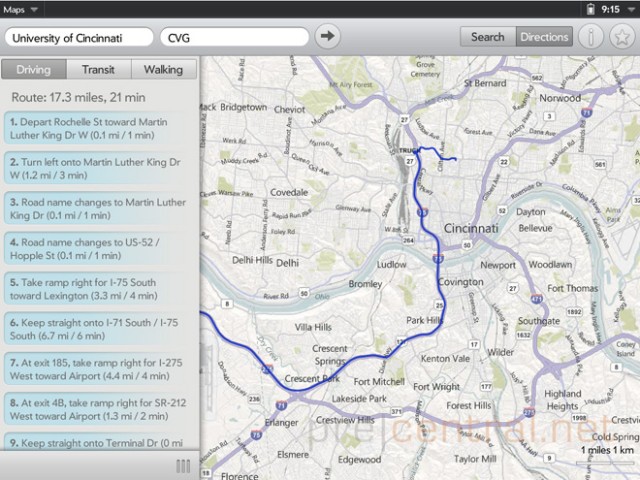640x480 pixels.
Task: Click the Fort Thomas label on the map
Action: (x=573, y=288)
